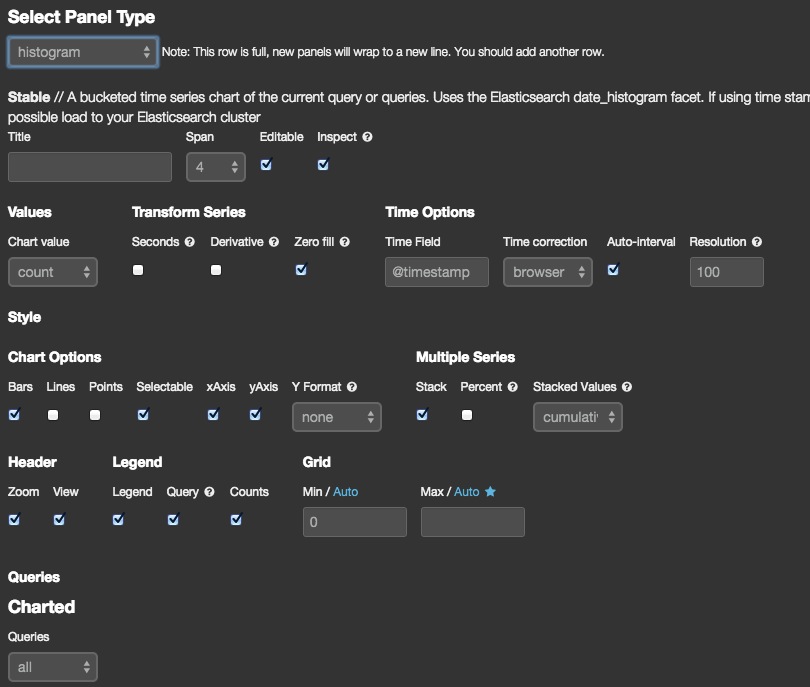Open the Chart value count dropdown
This screenshot has height=687, width=810.
pyautogui.click(x=52, y=272)
